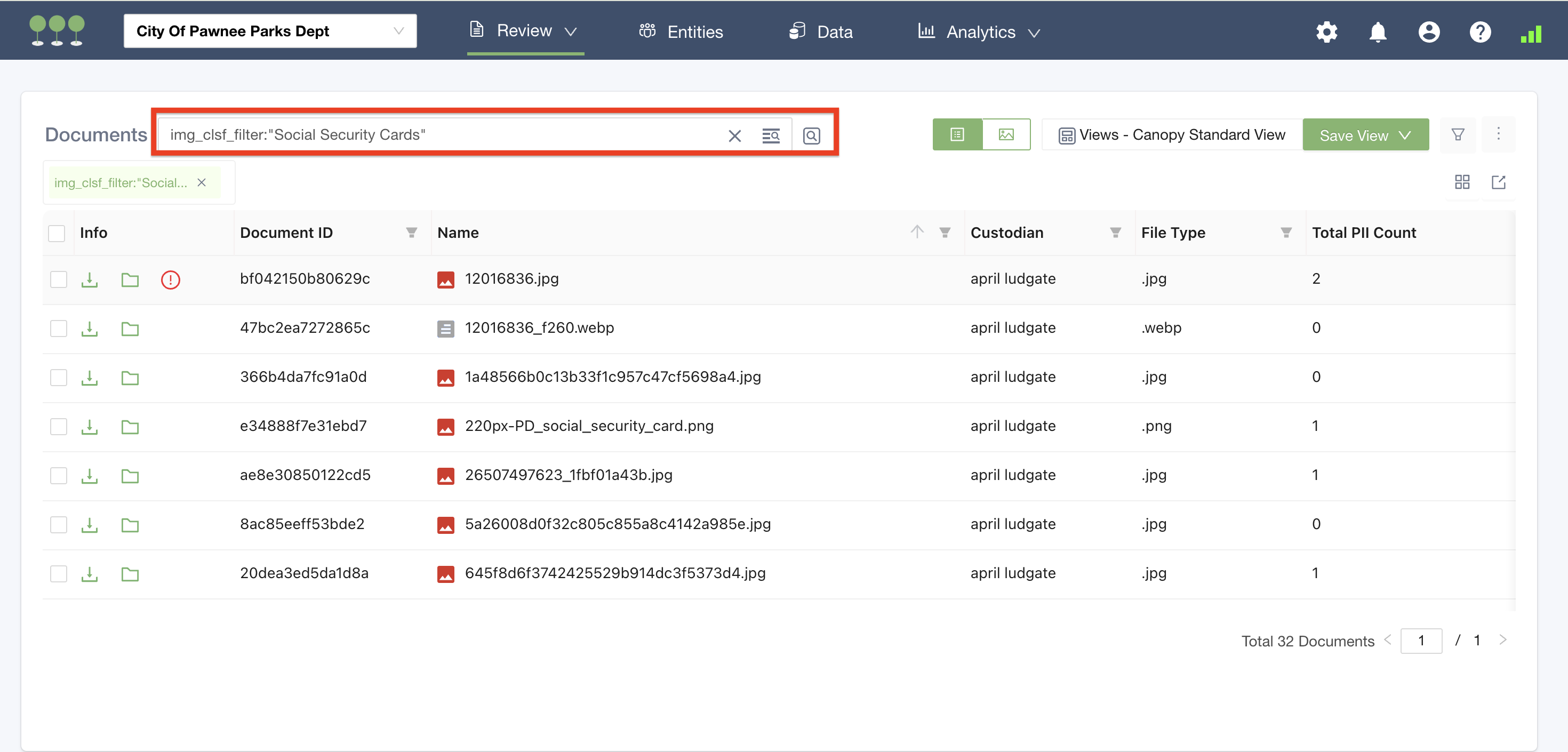
Task: Remove the img_clsf_filter chip
Action: point(202,183)
